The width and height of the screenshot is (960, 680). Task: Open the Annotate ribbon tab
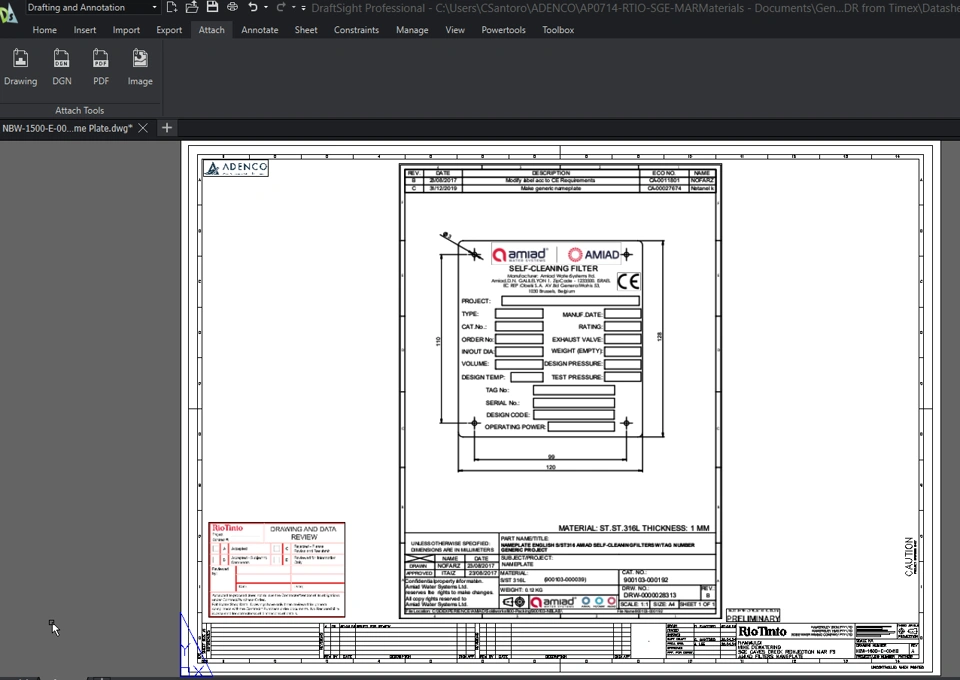[x=259, y=30]
